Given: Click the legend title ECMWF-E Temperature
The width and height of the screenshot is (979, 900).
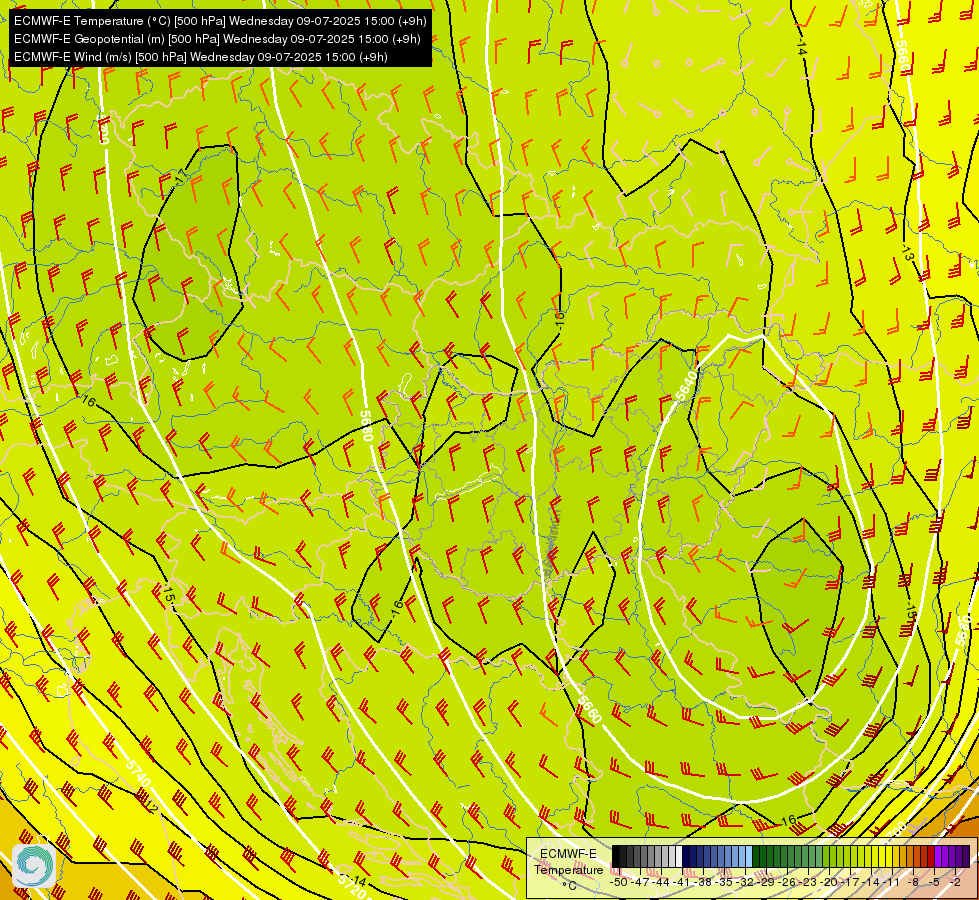Looking at the screenshot, I should 569,861.
